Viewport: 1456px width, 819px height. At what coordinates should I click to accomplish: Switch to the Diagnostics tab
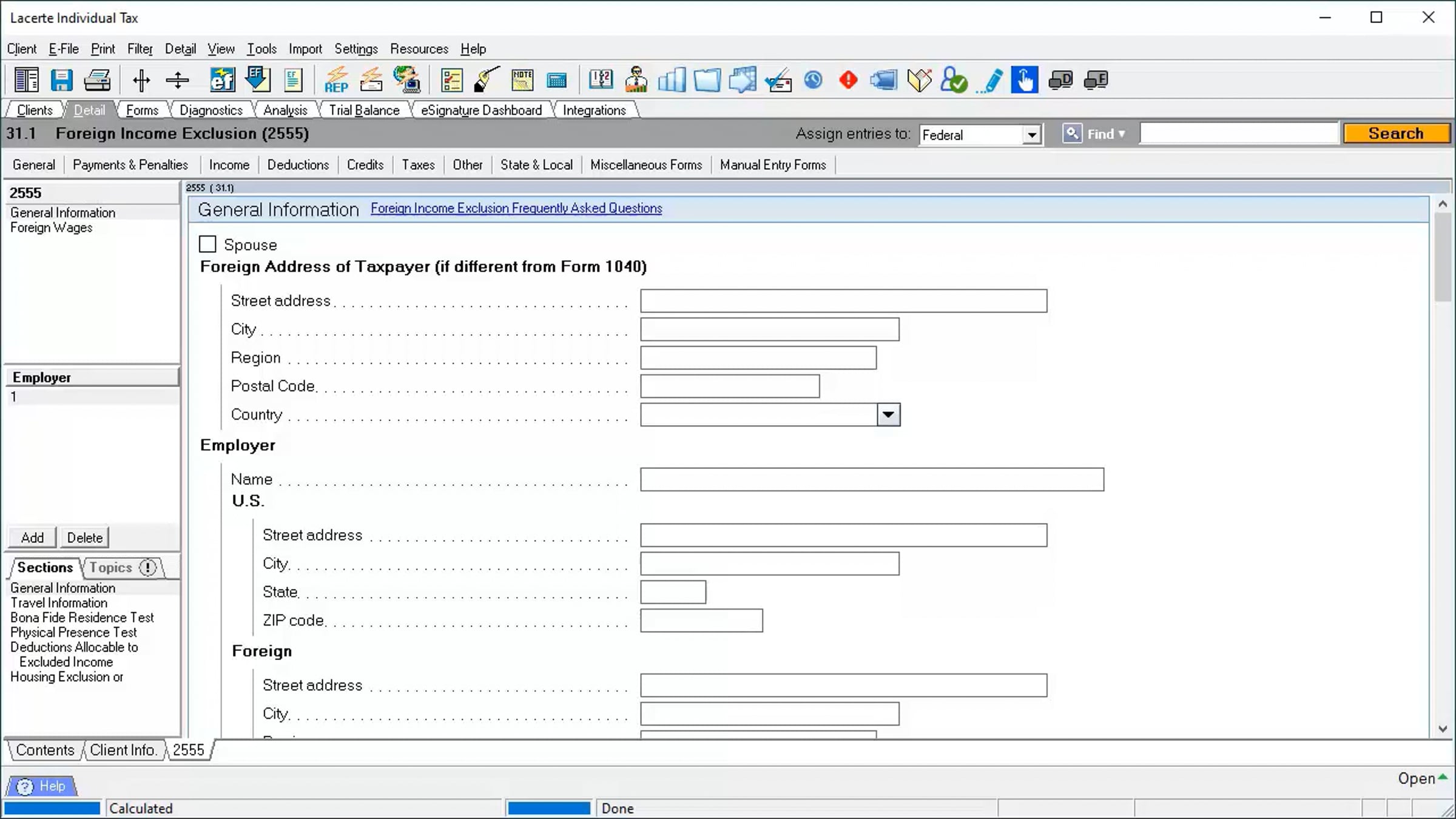(x=211, y=110)
